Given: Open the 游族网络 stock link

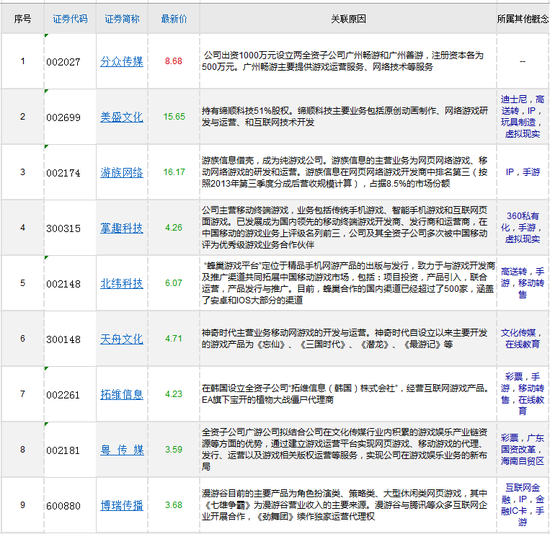Looking at the screenshot, I should click(122, 172).
